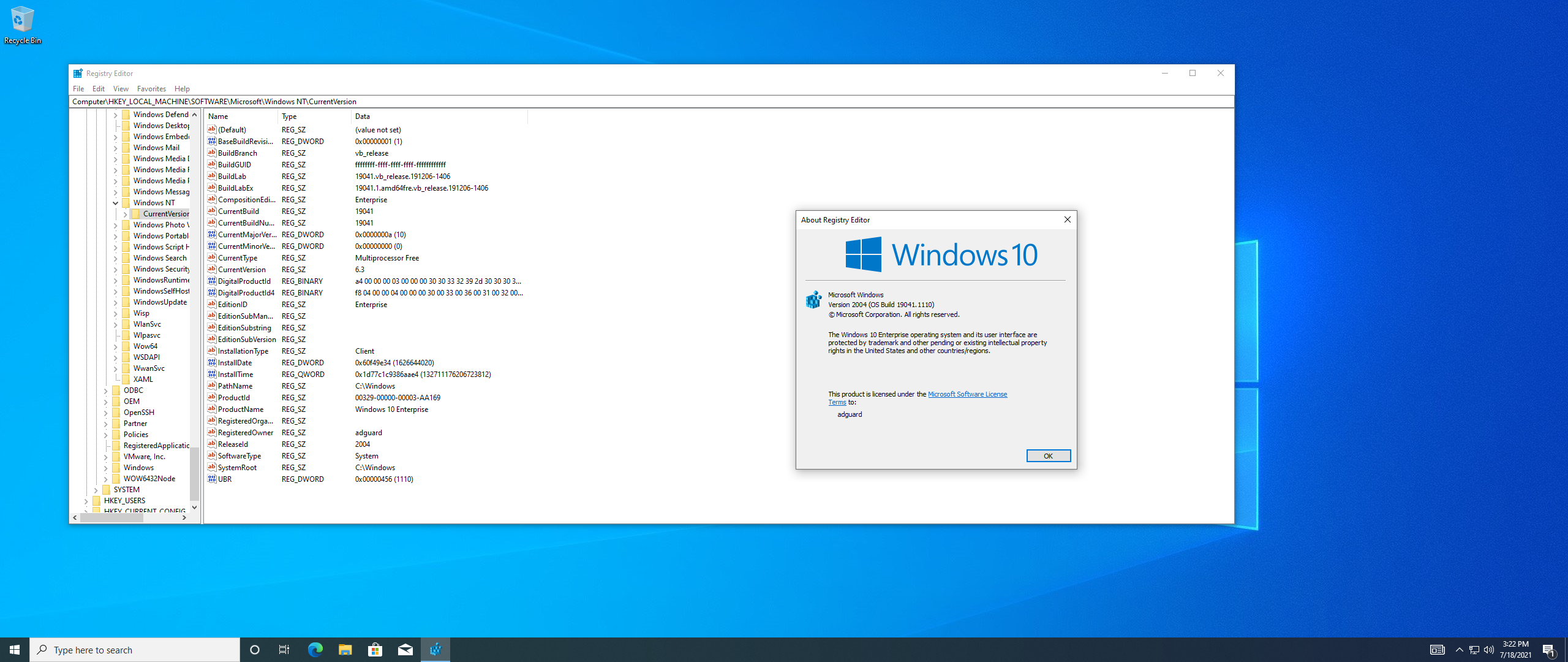Select the ReleaseId value row
Viewport: 1568px width, 662px height.
coord(366,444)
